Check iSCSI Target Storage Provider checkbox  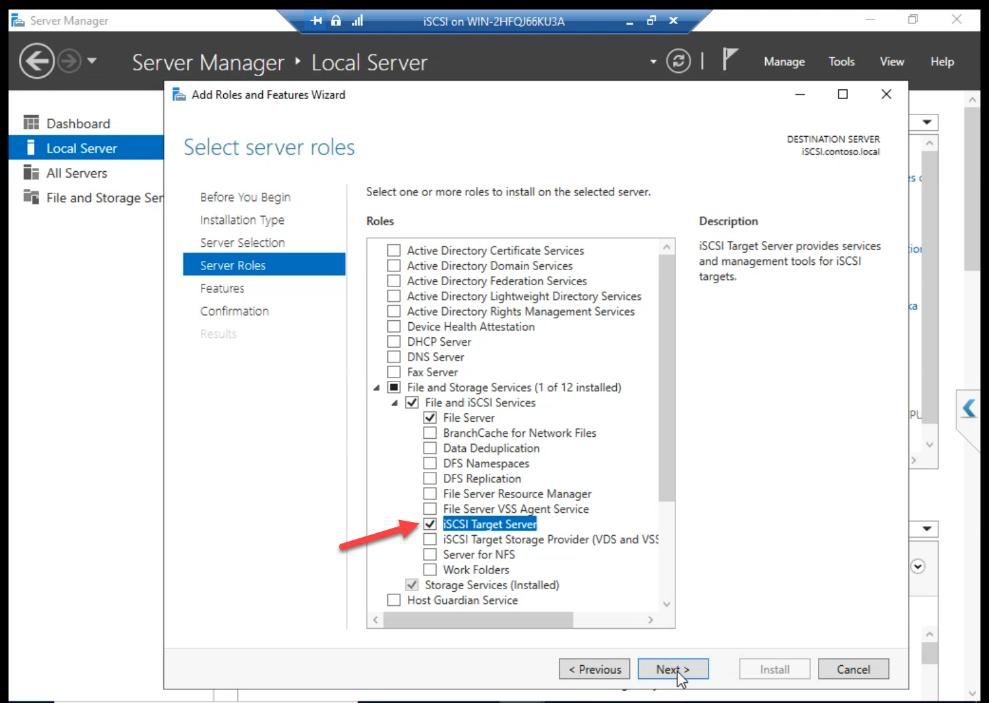(430, 539)
